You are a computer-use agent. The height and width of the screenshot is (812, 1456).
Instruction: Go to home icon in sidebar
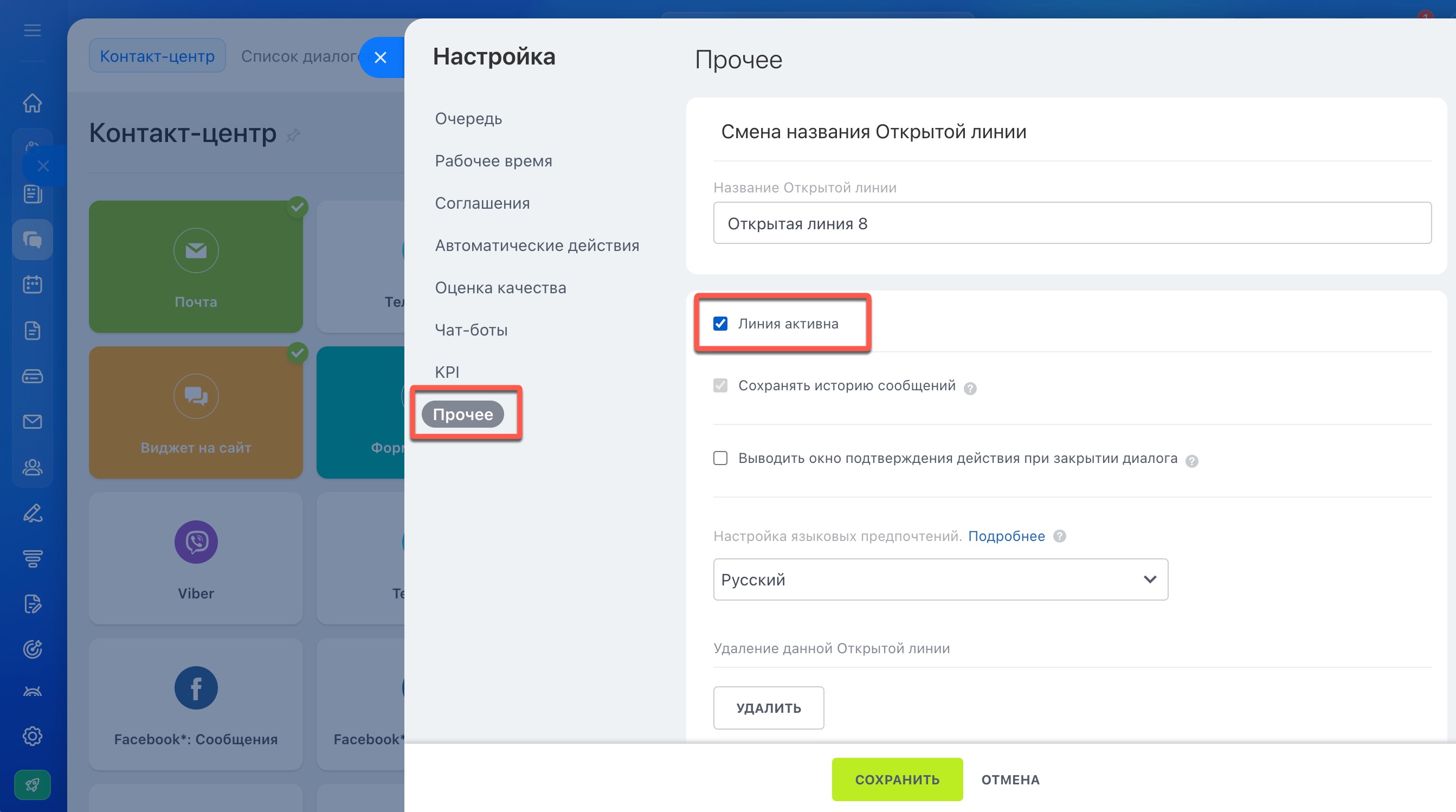[x=32, y=103]
